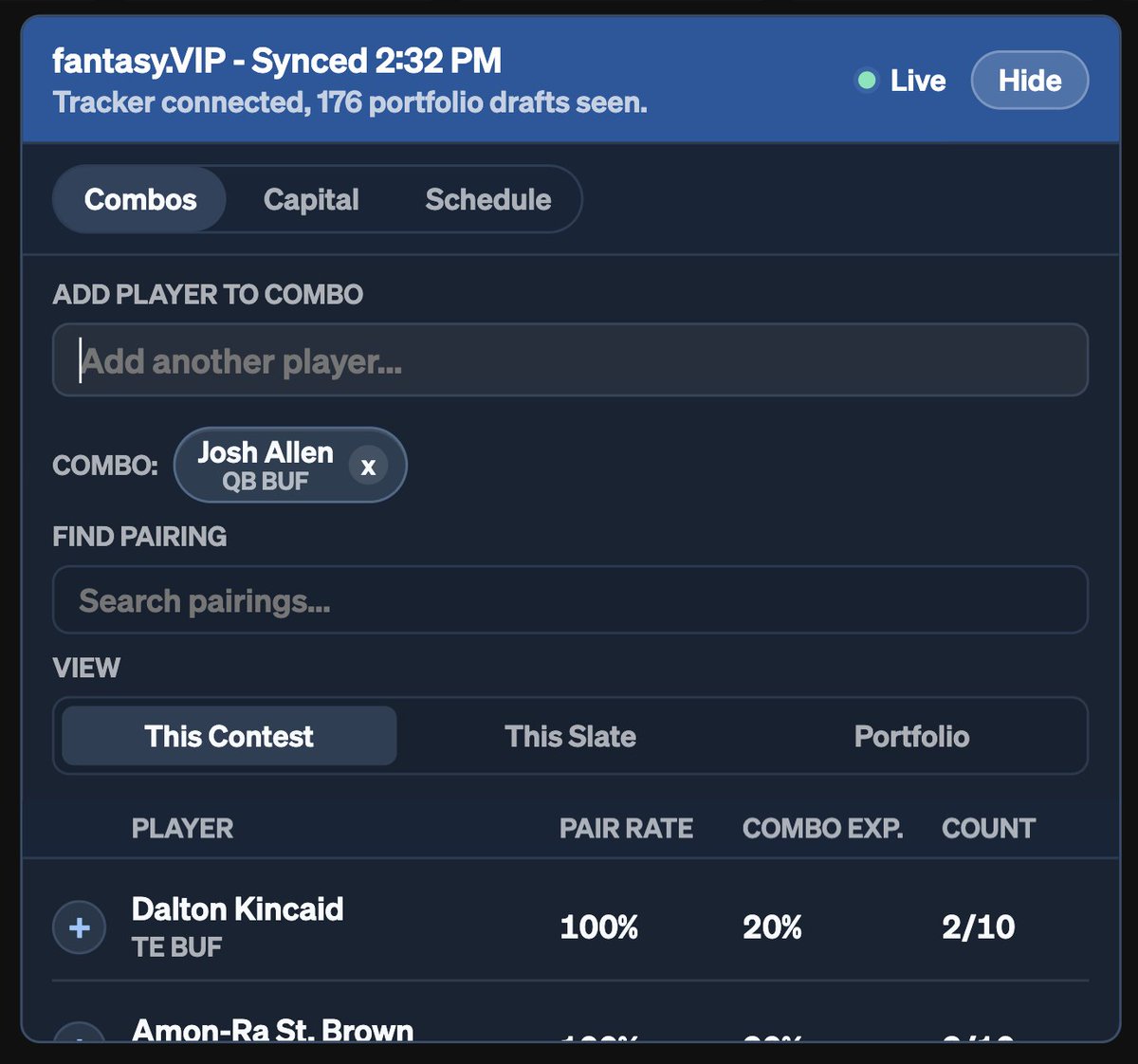The height and width of the screenshot is (1064, 1138).
Task: Hide the fantasy.VIP tracker panel
Action: point(1030,81)
